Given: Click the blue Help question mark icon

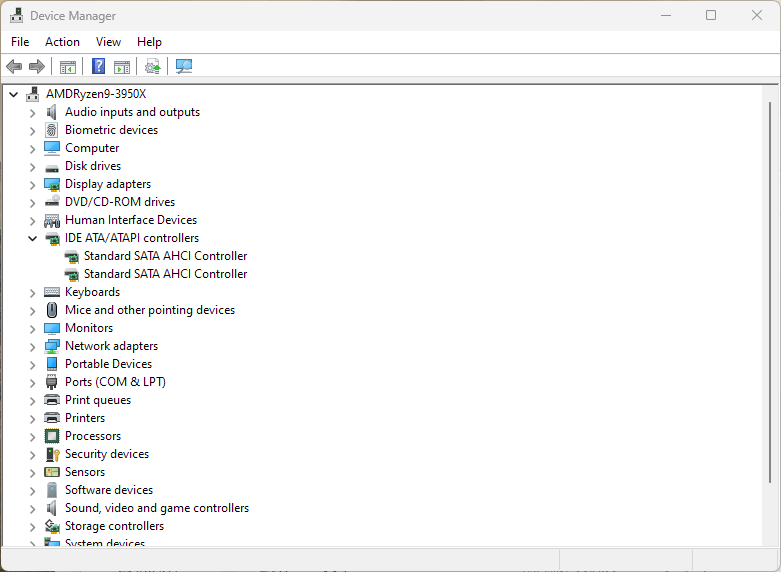Looking at the screenshot, I should [x=99, y=66].
